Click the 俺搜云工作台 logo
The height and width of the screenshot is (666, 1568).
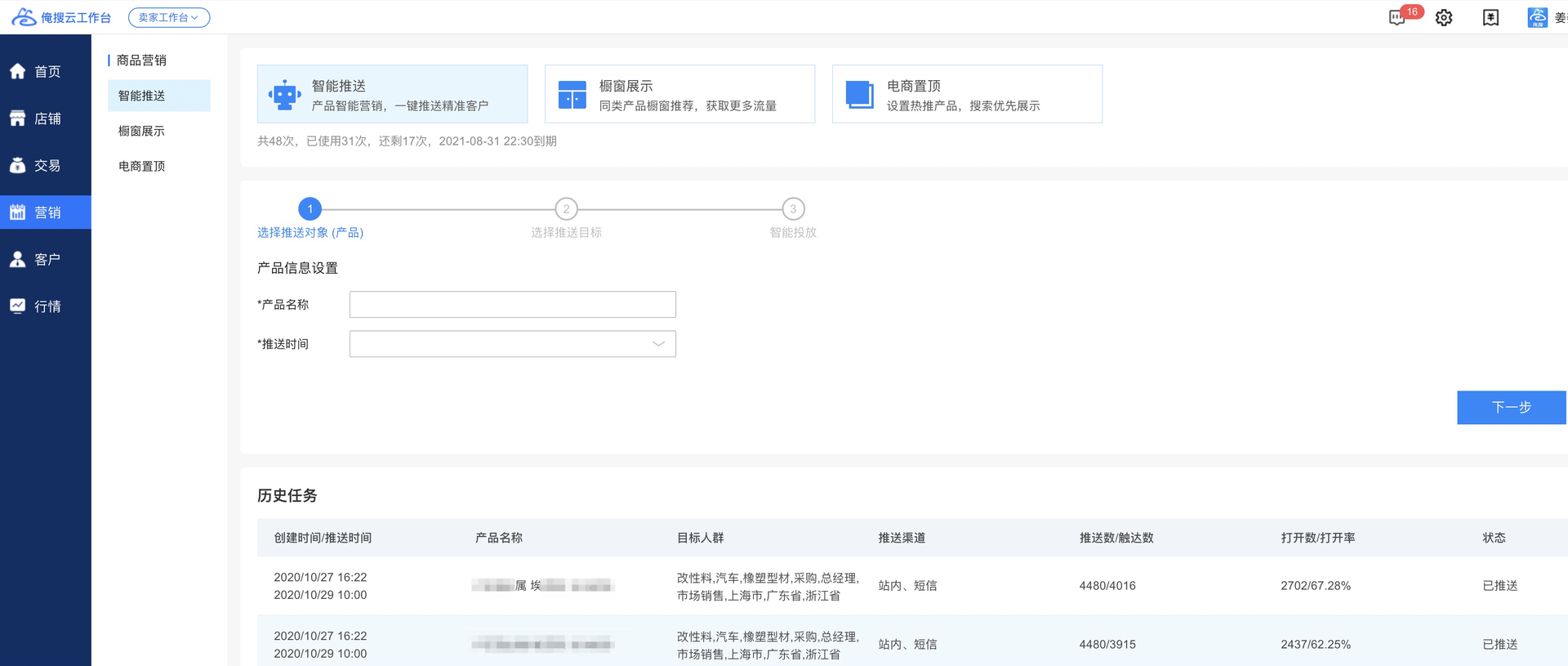(x=62, y=17)
